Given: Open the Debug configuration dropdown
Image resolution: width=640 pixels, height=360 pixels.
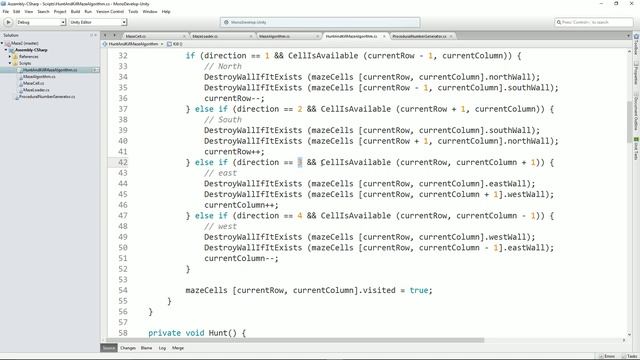Looking at the screenshot, I should 40,22.
